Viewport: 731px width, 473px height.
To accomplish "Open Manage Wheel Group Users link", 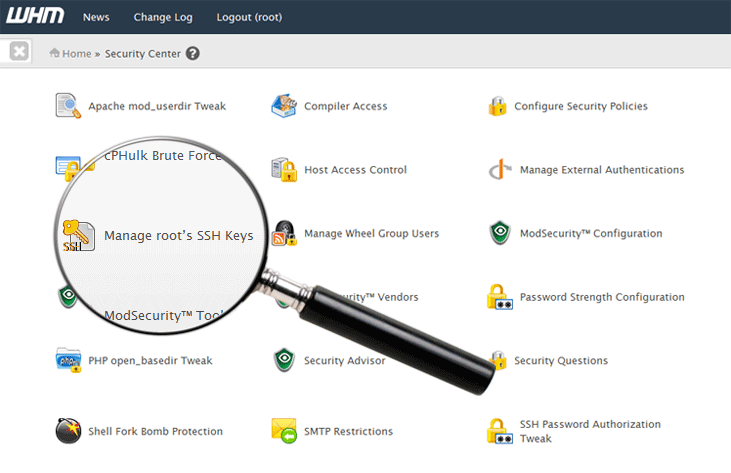I will (x=372, y=233).
